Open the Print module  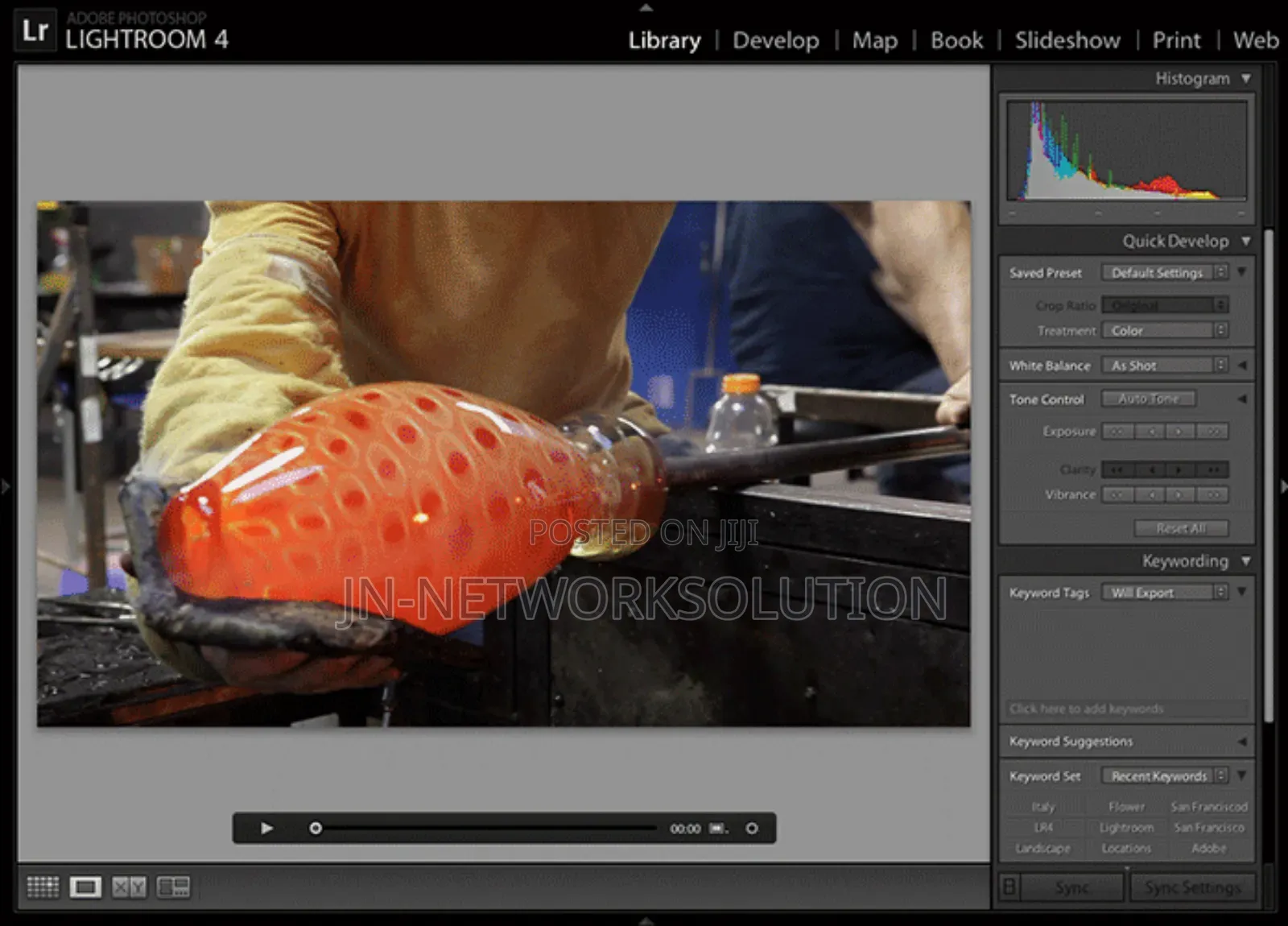click(x=1176, y=40)
